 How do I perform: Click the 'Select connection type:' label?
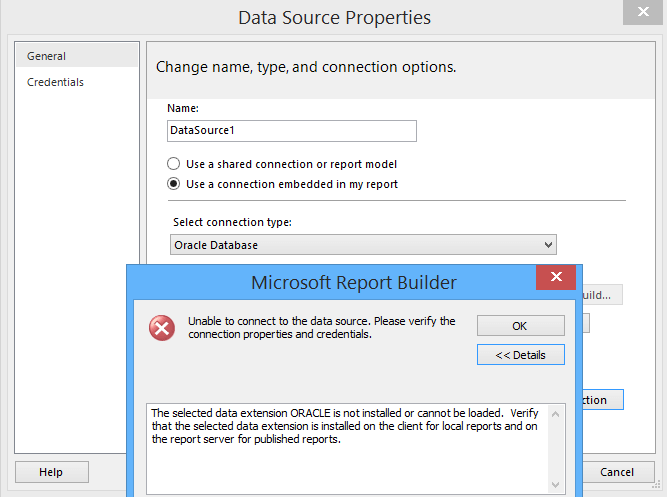tap(232, 222)
